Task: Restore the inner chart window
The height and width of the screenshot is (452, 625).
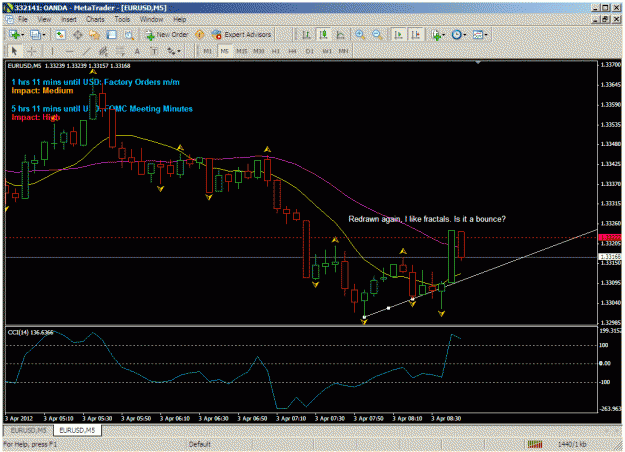Action: [x=606, y=19]
